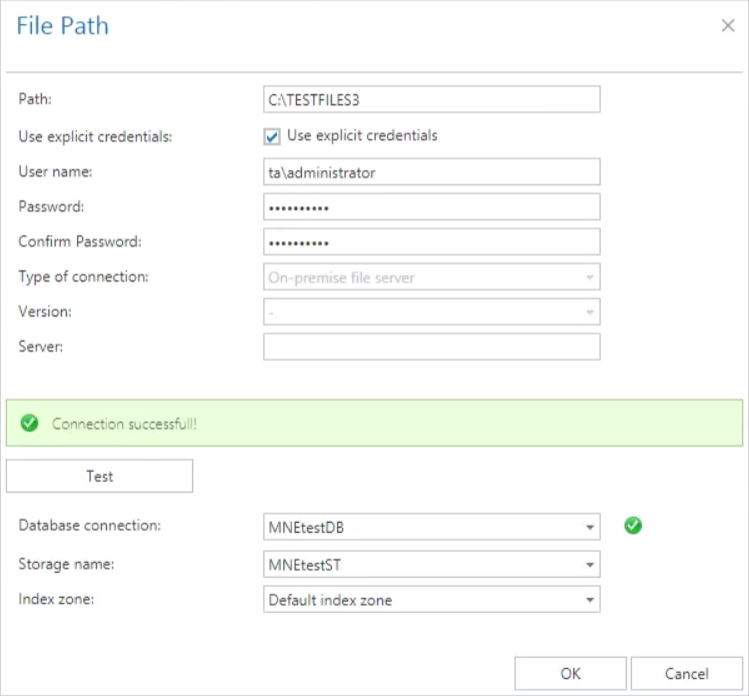
Task: Click the Password field
Action: 431,207
